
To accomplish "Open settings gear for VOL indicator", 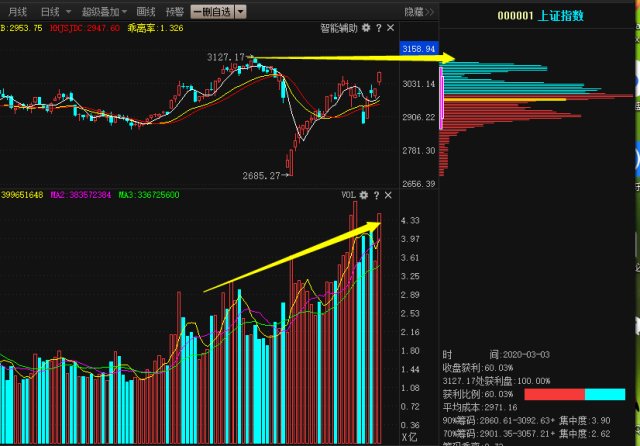I will 364,195.
